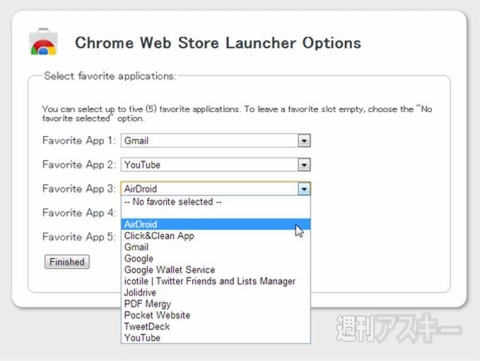Image resolution: width=480 pixels, height=361 pixels.
Task: Choose TweetDeck from the list
Action: [x=216, y=327]
